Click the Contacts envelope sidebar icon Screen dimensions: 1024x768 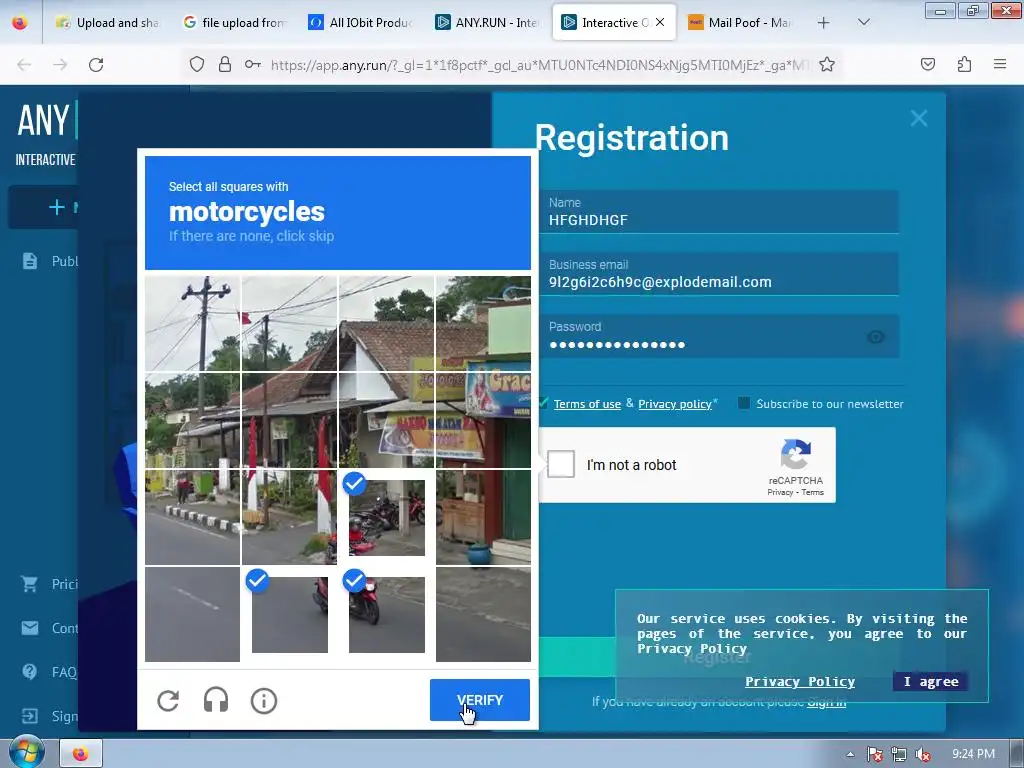30,628
